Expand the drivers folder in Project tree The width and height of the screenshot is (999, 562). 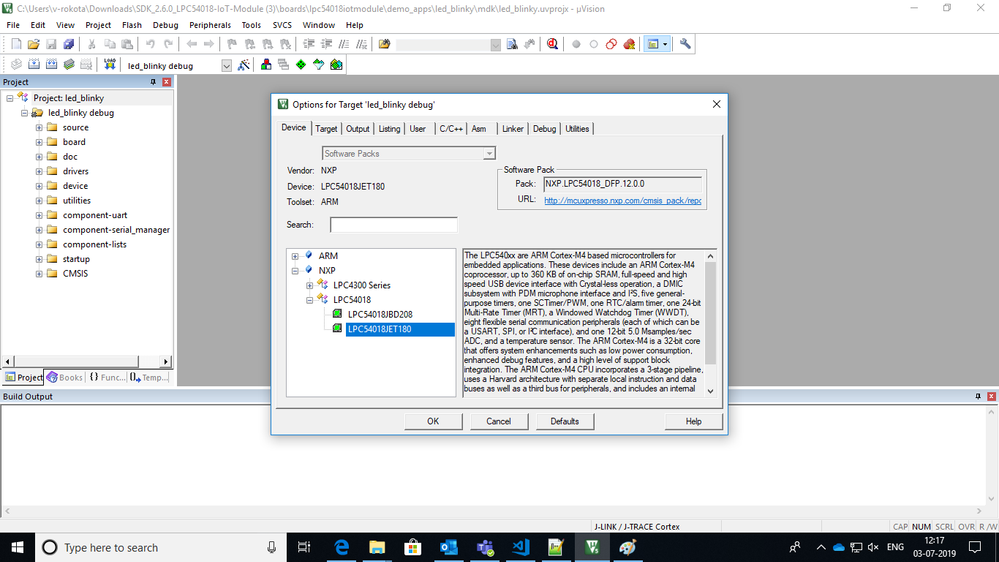pos(39,171)
